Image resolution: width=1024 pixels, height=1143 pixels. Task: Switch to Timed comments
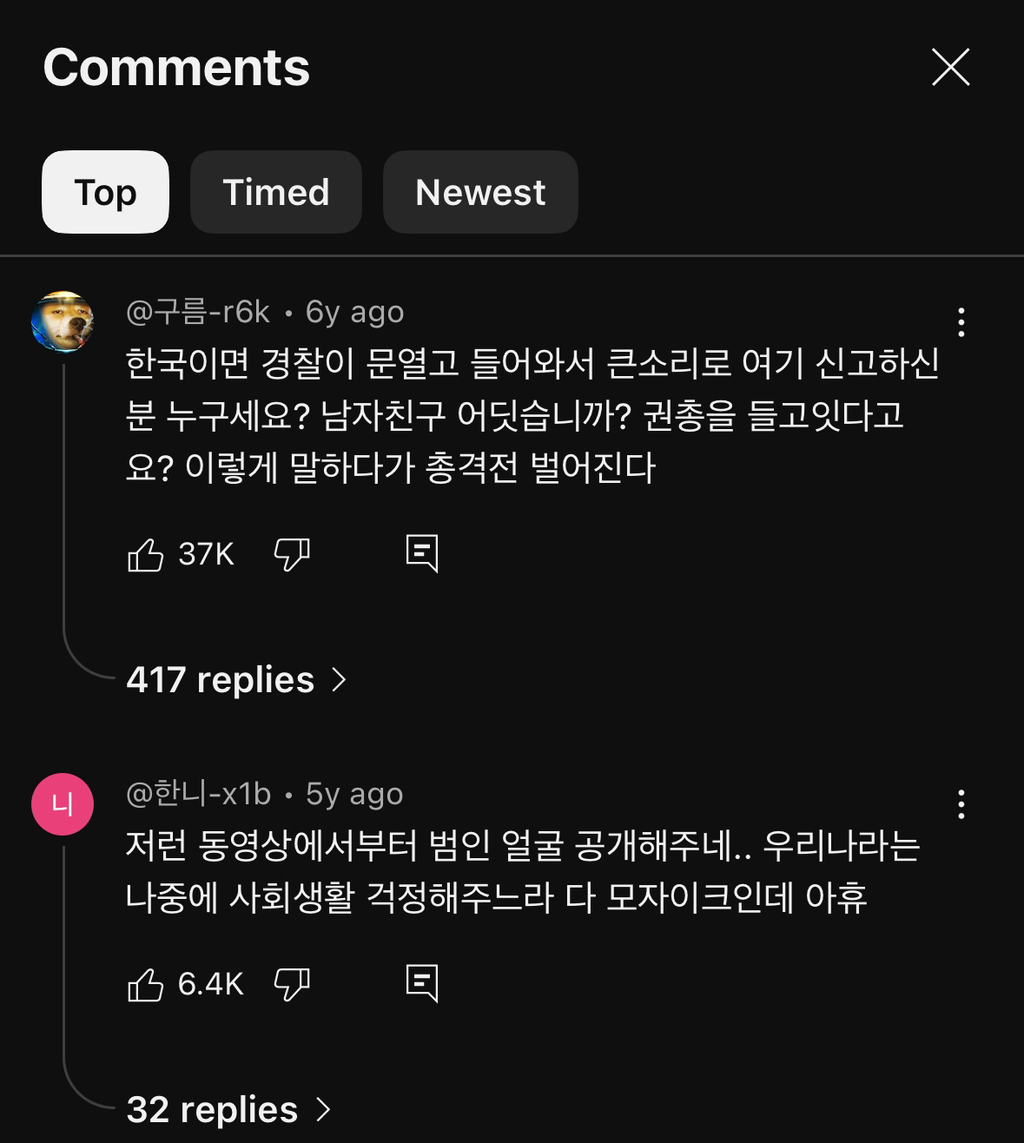(276, 192)
